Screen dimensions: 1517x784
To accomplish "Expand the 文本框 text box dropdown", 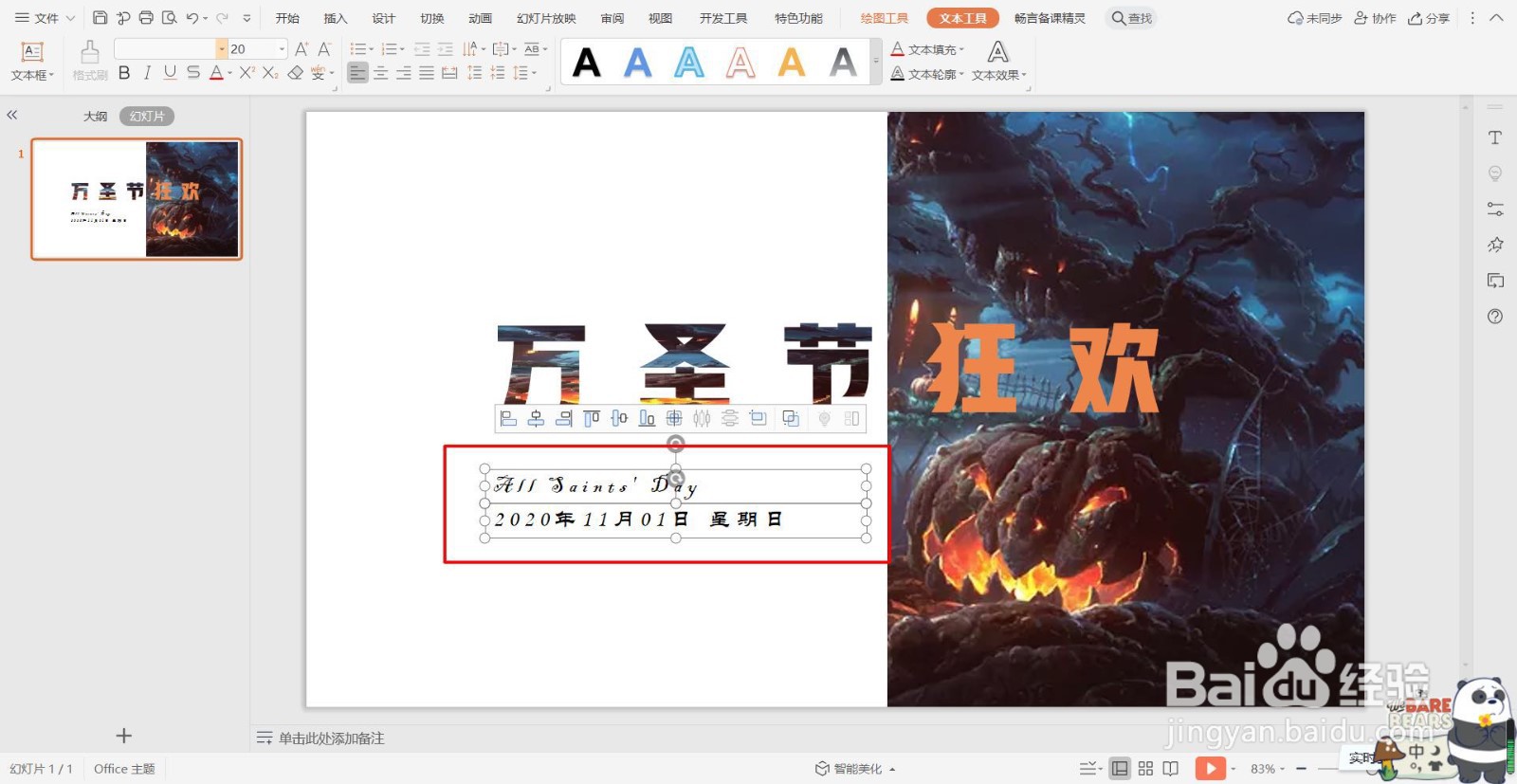I will pyautogui.click(x=32, y=75).
